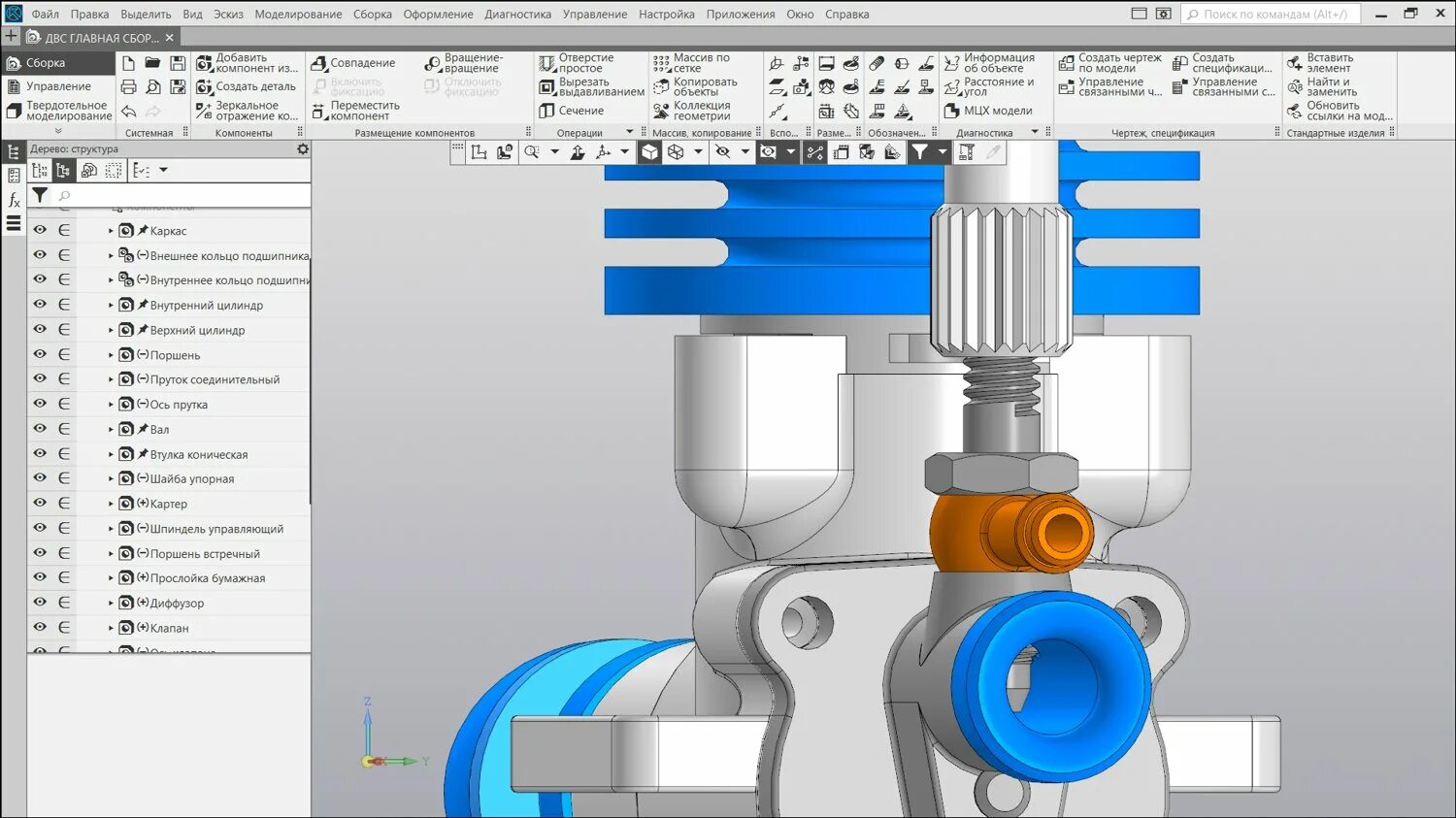Click the filter funnel in view toolbar
Screen dimensions: 1456x818
click(919, 152)
